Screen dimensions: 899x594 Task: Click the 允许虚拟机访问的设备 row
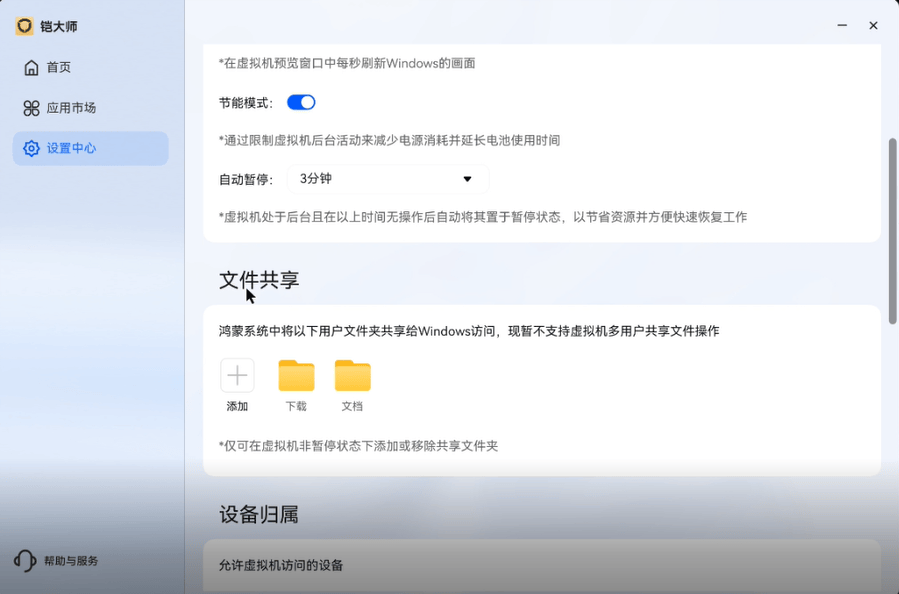[x=542, y=565]
